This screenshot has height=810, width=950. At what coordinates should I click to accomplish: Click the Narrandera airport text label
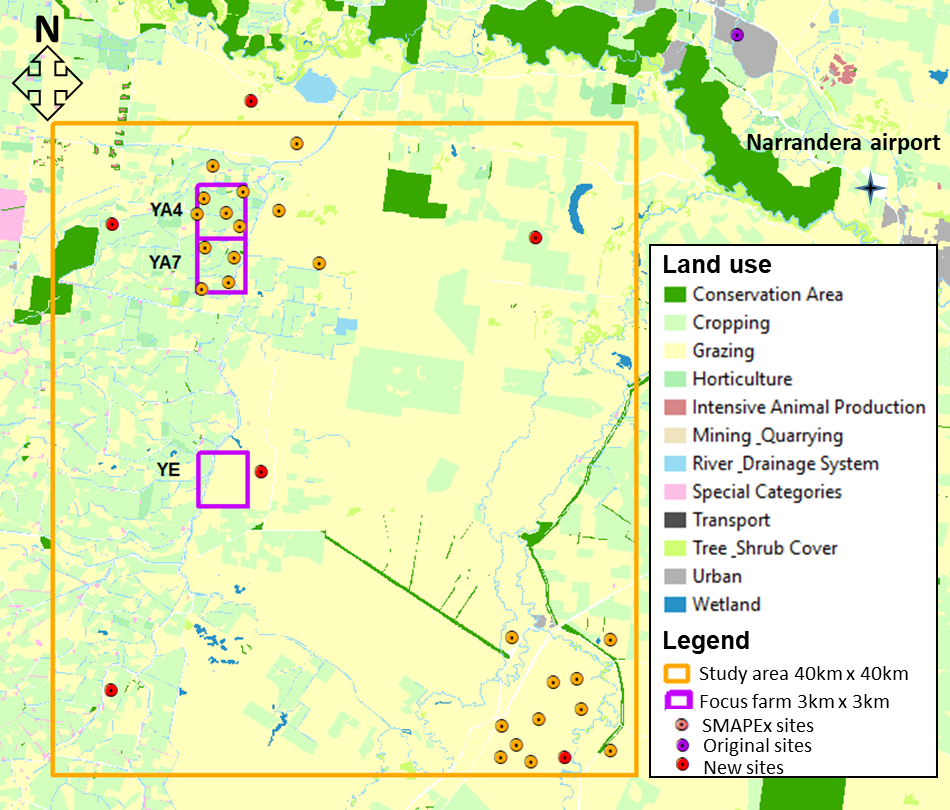(843, 143)
